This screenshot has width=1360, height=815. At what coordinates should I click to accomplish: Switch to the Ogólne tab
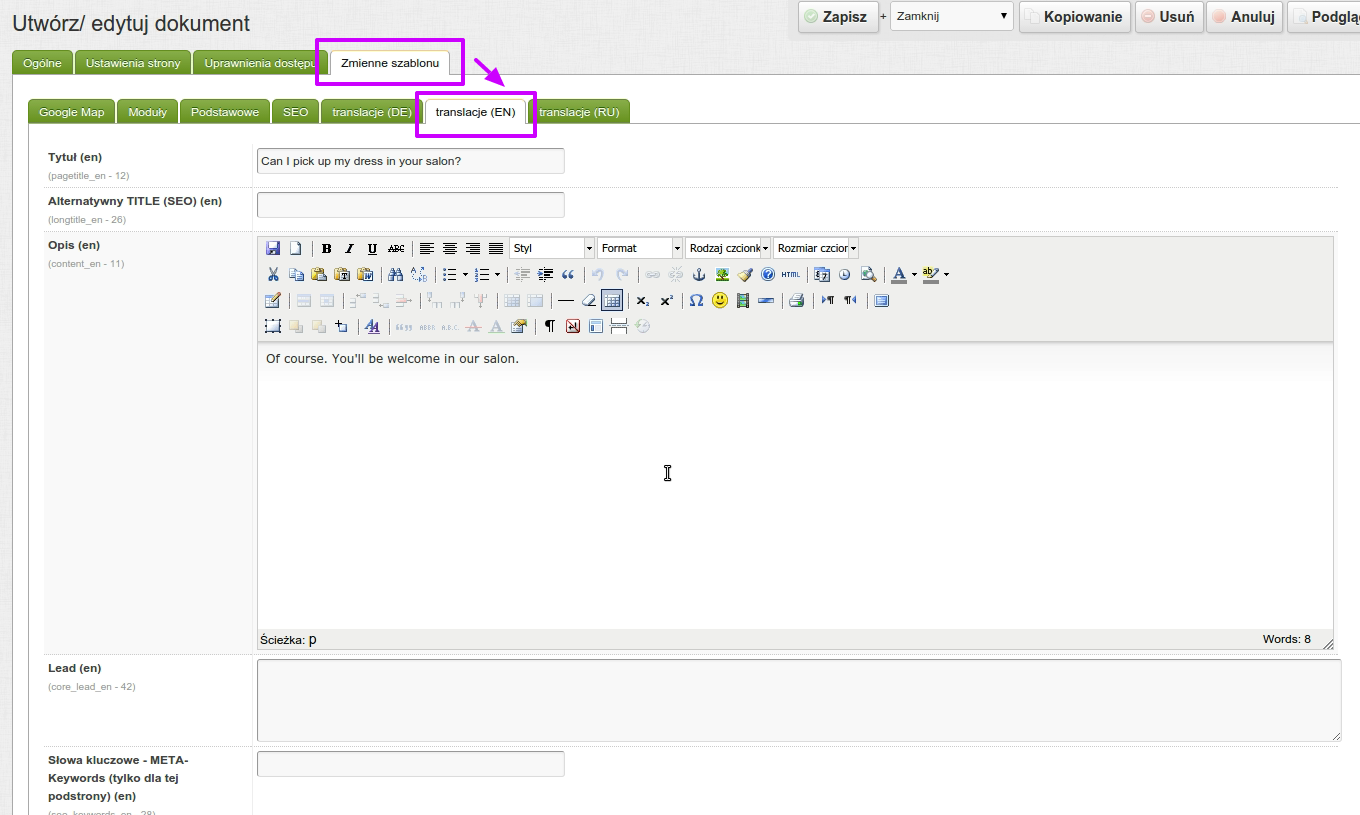[42, 63]
